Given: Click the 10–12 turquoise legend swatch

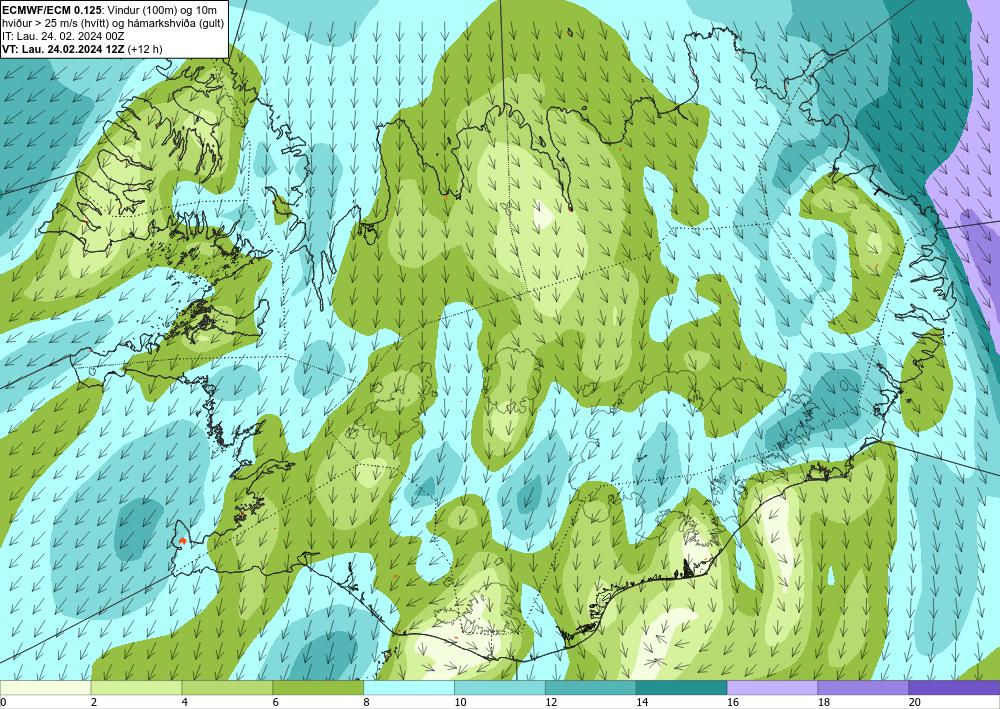Looking at the screenshot, I should pyautogui.click(x=500, y=688).
